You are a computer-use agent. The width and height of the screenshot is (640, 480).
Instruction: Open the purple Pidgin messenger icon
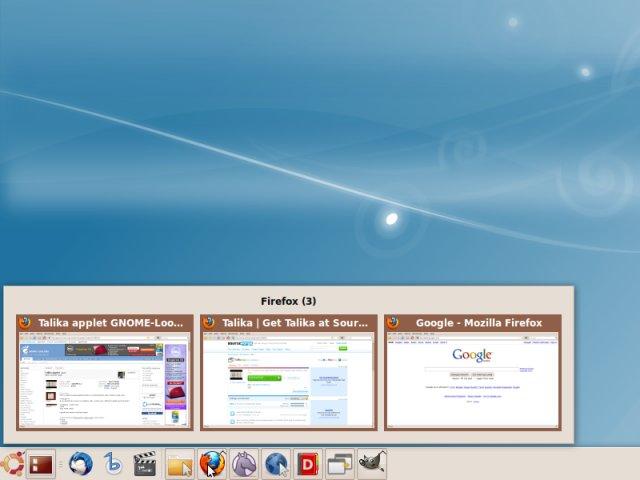(x=244, y=465)
